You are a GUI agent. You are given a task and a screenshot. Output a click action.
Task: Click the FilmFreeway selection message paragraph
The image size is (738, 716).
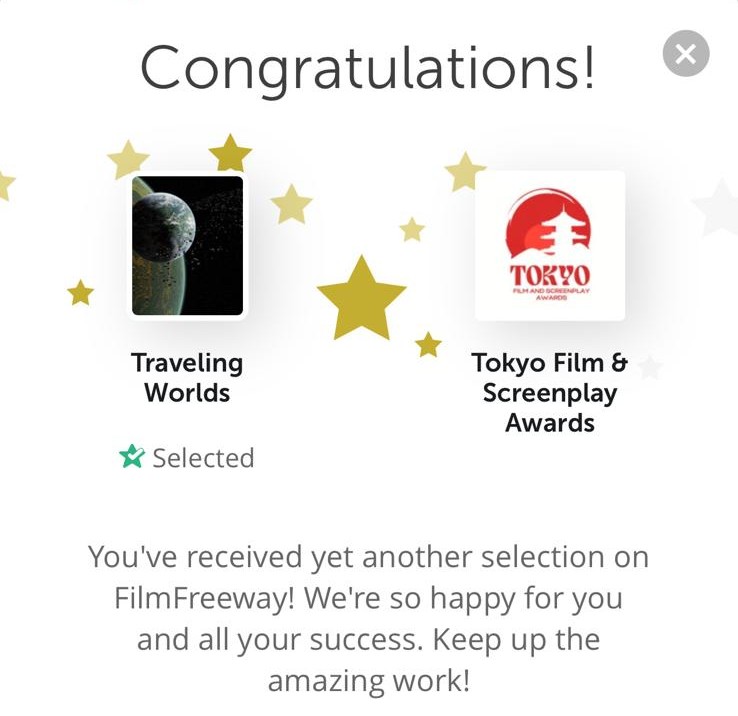[x=368, y=618]
